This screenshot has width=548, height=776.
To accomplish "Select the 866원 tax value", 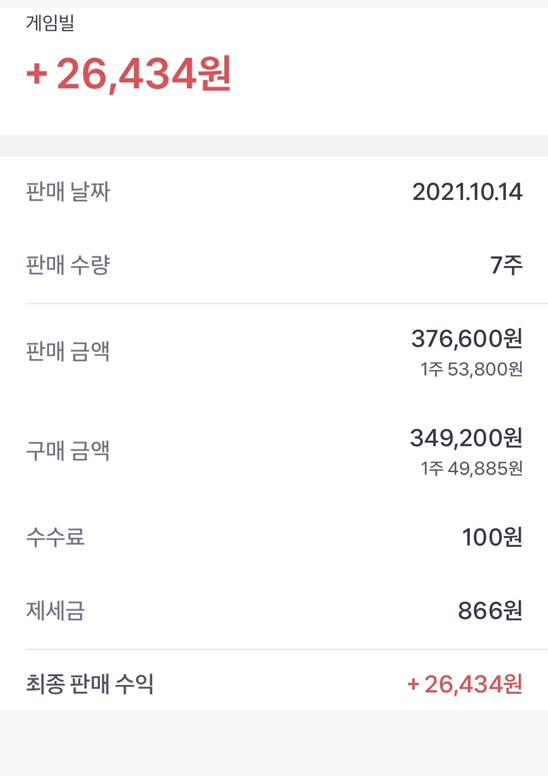I will (490, 611).
